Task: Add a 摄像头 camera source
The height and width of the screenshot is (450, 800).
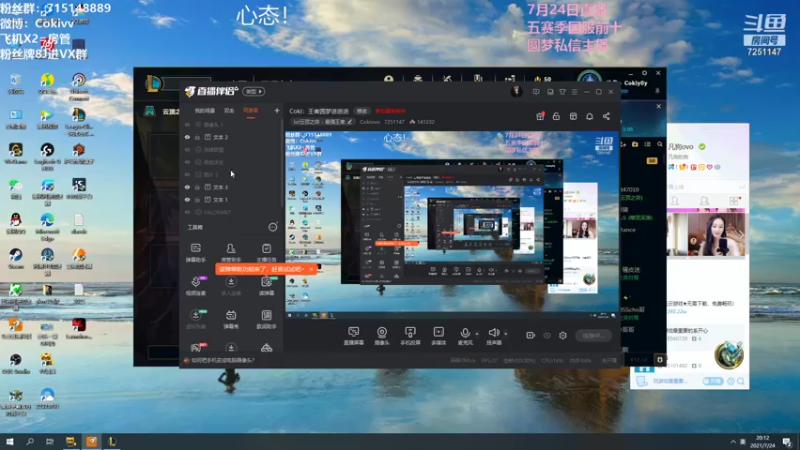Action: point(382,336)
